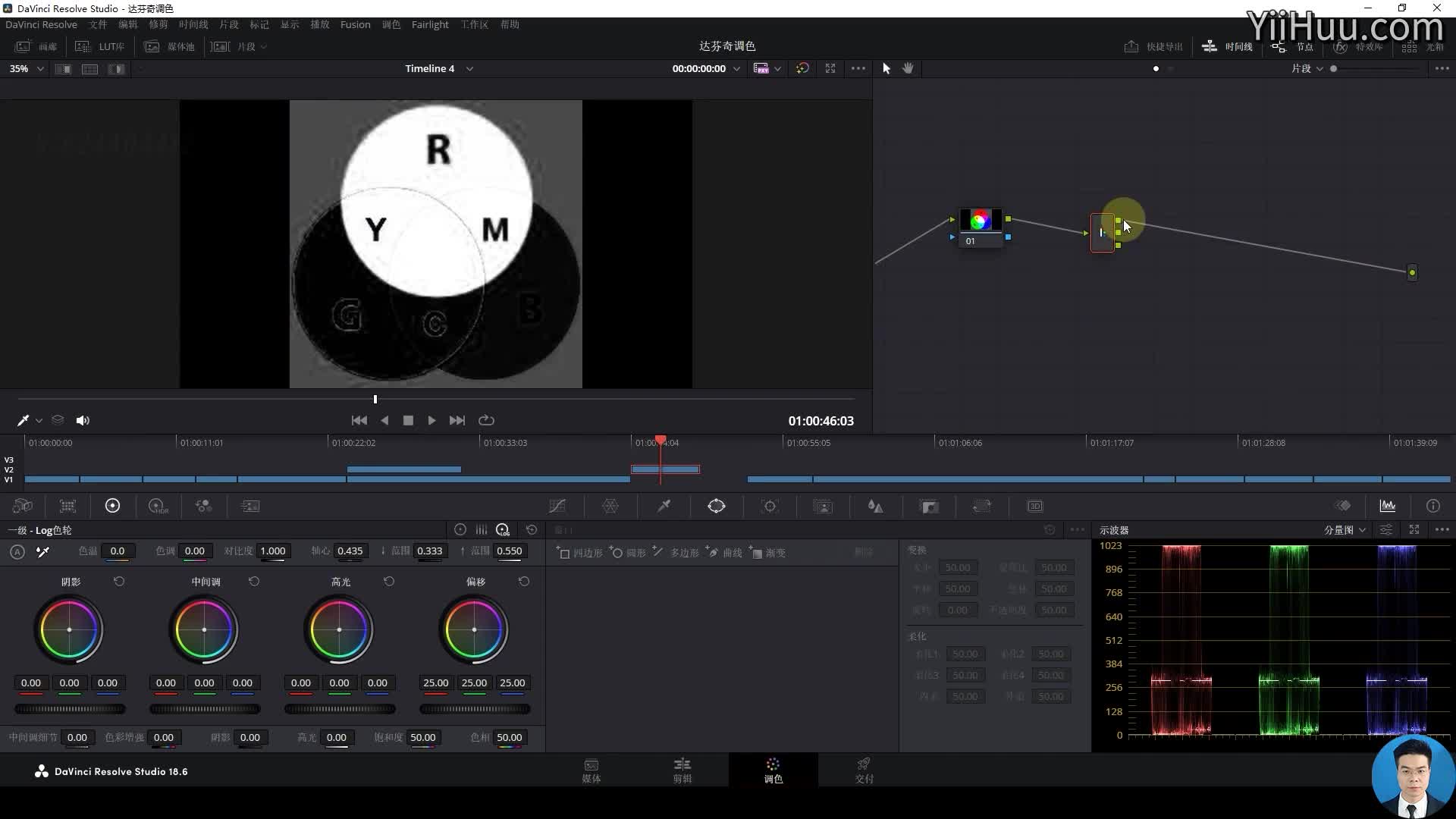Select the hand pan tool
Viewport: 1456px width, 819px height.
click(x=908, y=68)
